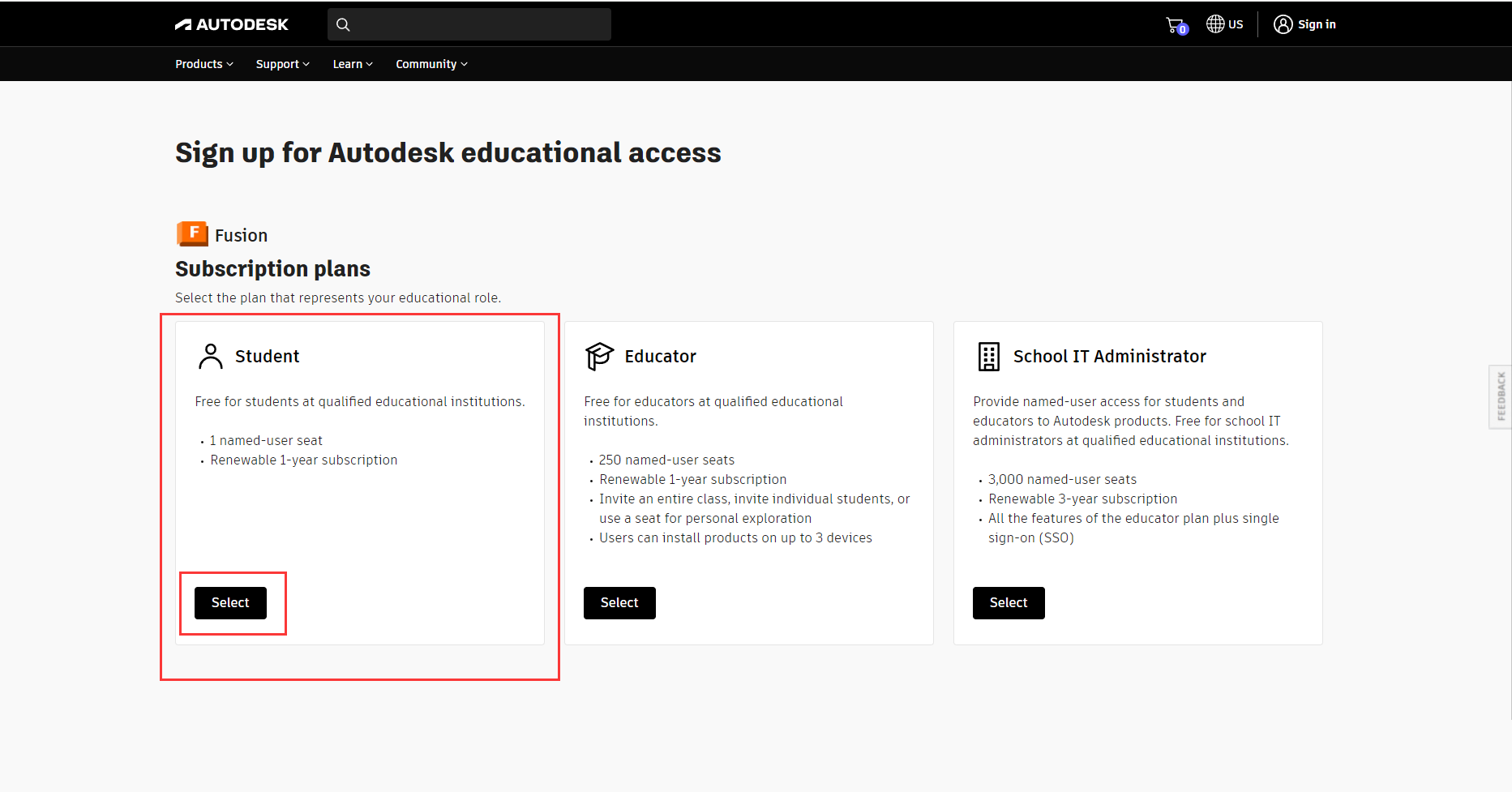Expand the Learn menu
This screenshot has height=792, width=1512.
[x=353, y=64]
